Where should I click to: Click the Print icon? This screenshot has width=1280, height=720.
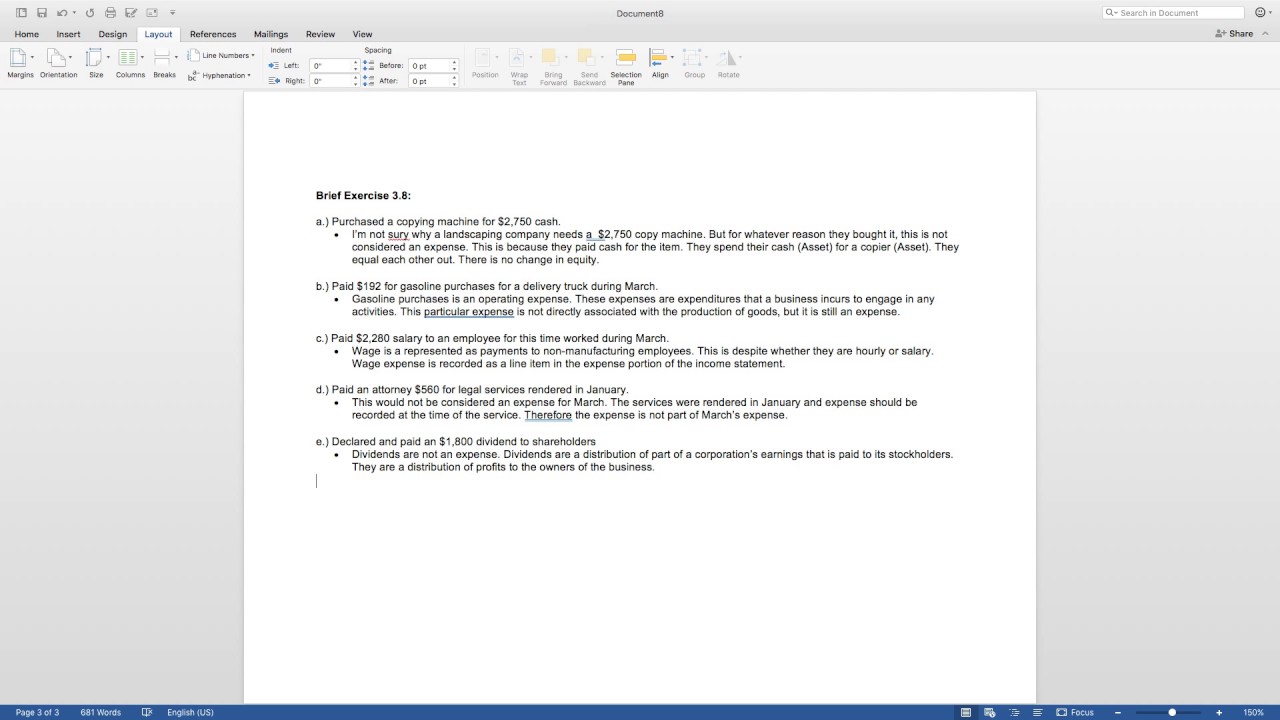point(110,13)
